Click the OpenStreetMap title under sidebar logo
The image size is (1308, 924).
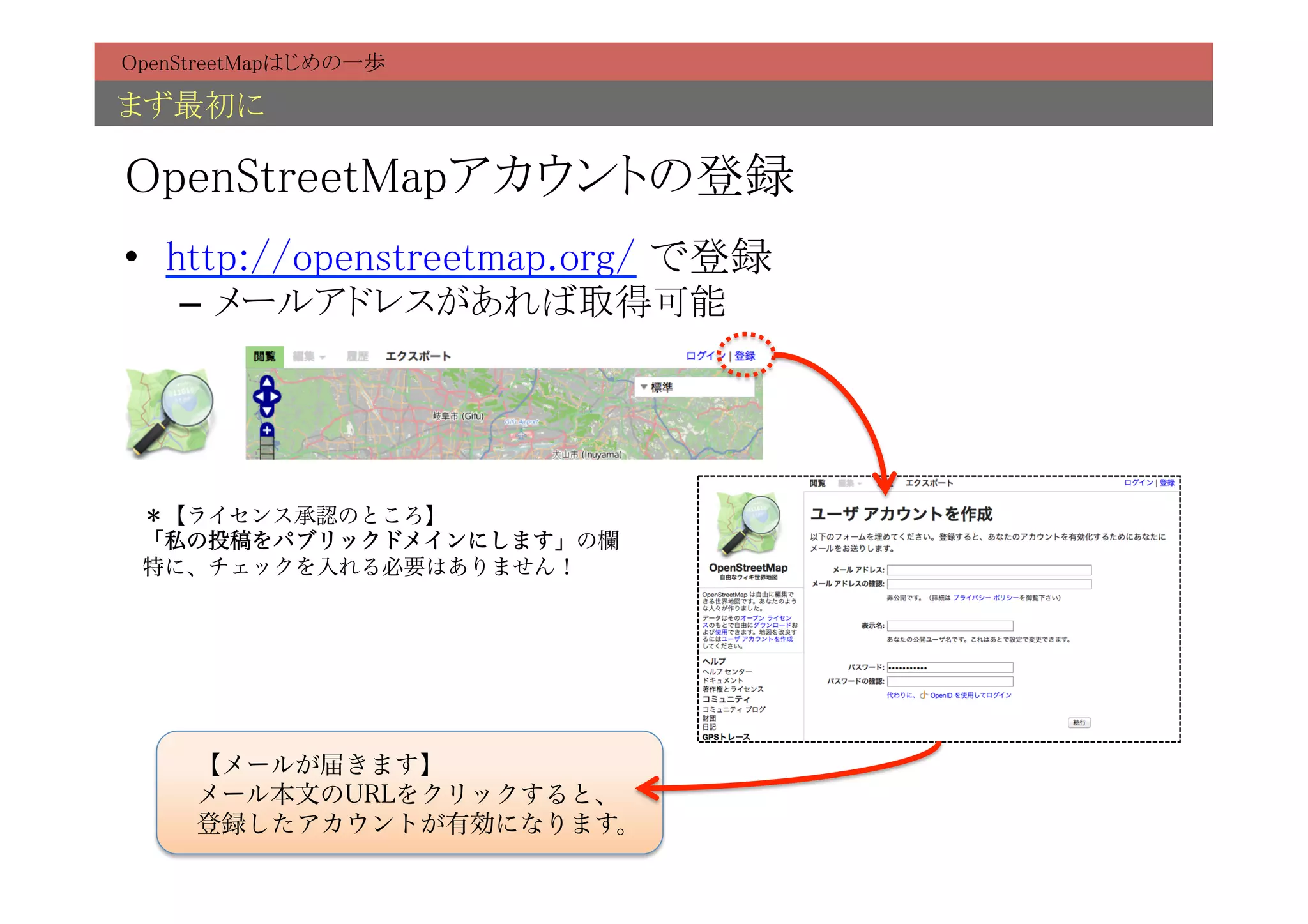(x=749, y=568)
